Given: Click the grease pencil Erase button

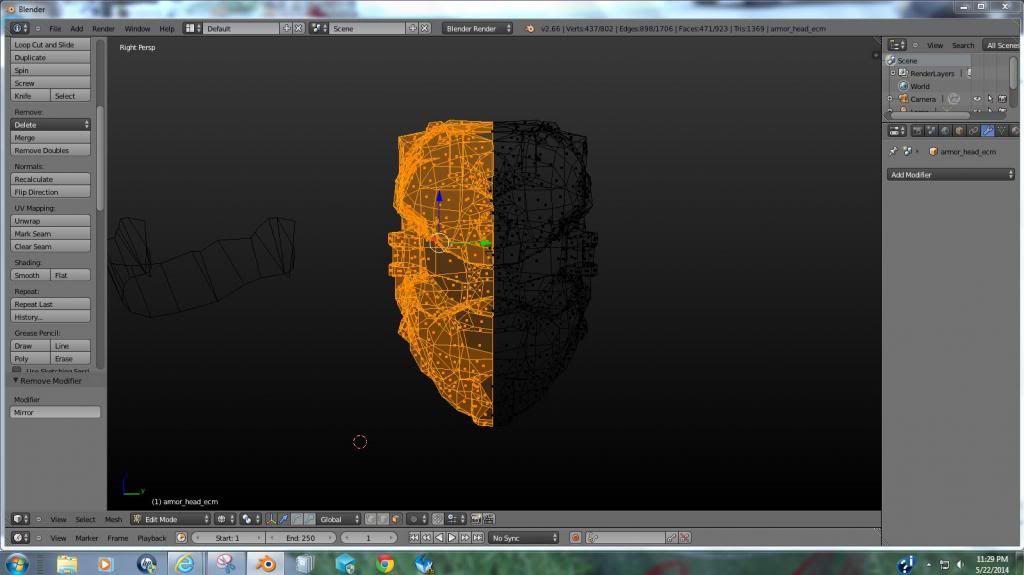Looking at the screenshot, I should (71, 359).
